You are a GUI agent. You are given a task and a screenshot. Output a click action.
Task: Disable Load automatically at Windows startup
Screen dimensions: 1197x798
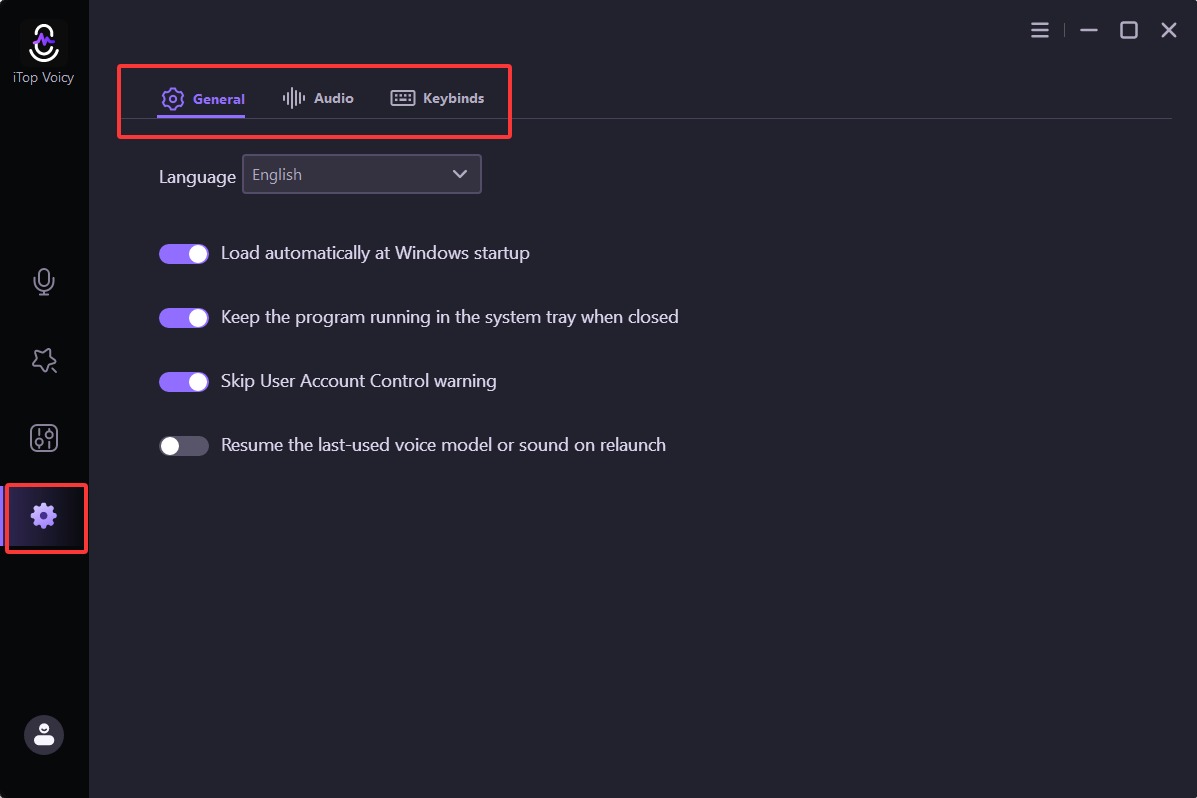point(184,254)
